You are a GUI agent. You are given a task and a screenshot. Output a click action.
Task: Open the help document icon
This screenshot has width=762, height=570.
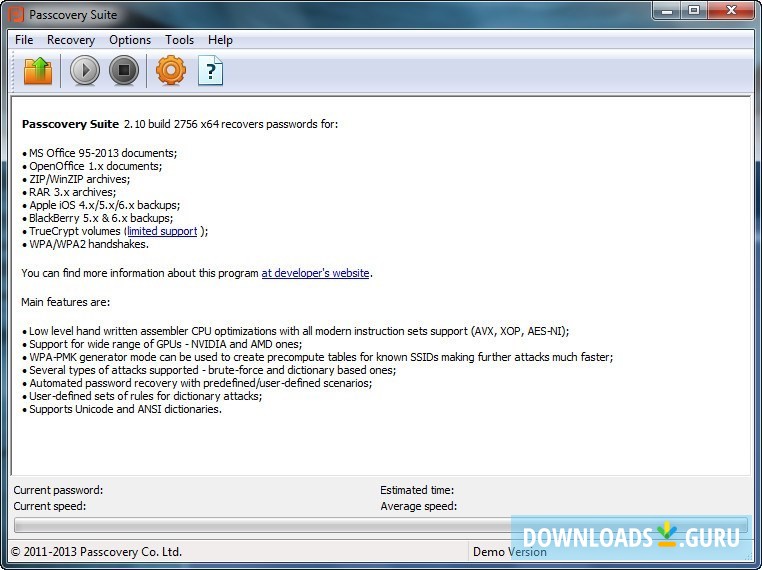[x=210, y=71]
